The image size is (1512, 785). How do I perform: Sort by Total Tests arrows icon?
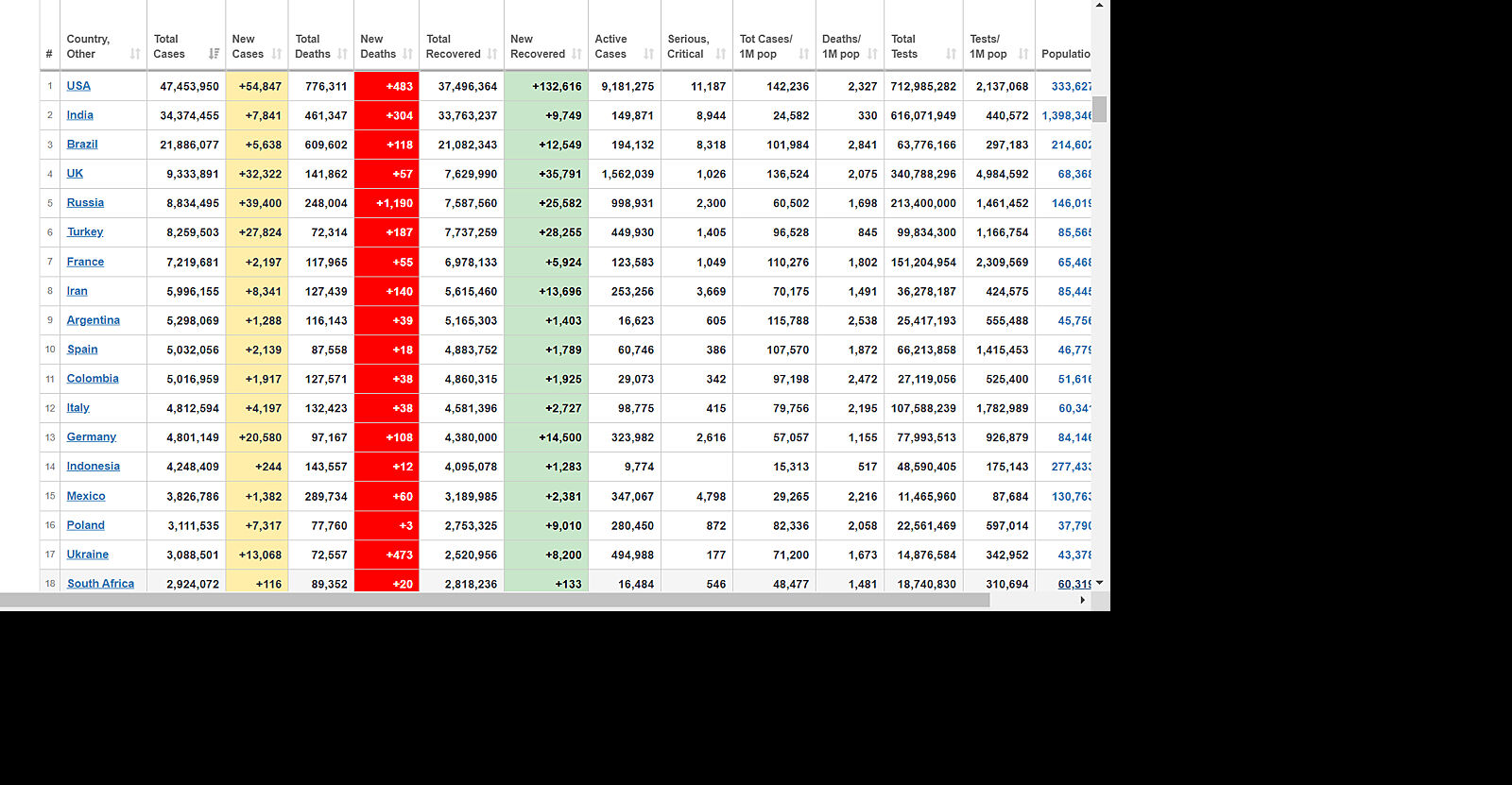point(951,54)
